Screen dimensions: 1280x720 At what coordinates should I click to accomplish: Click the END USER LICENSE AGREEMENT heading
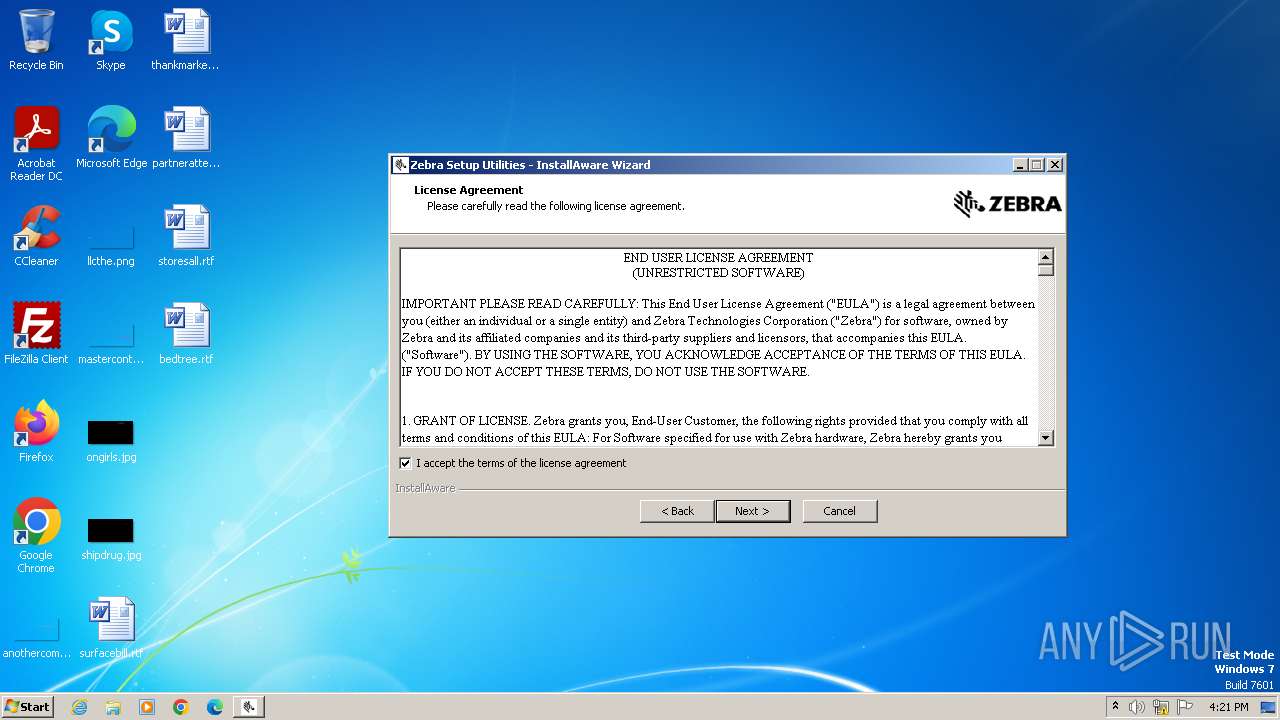(x=718, y=258)
